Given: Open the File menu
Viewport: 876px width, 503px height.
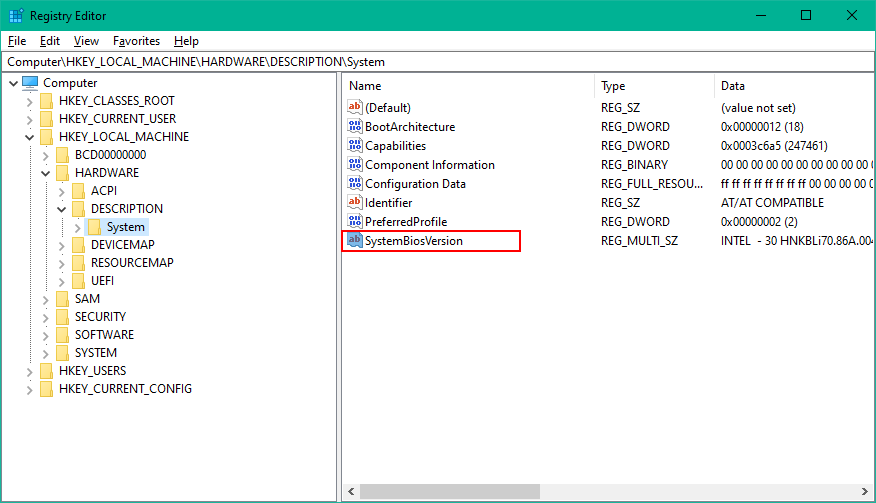Looking at the screenshot, I should [17, 41].
